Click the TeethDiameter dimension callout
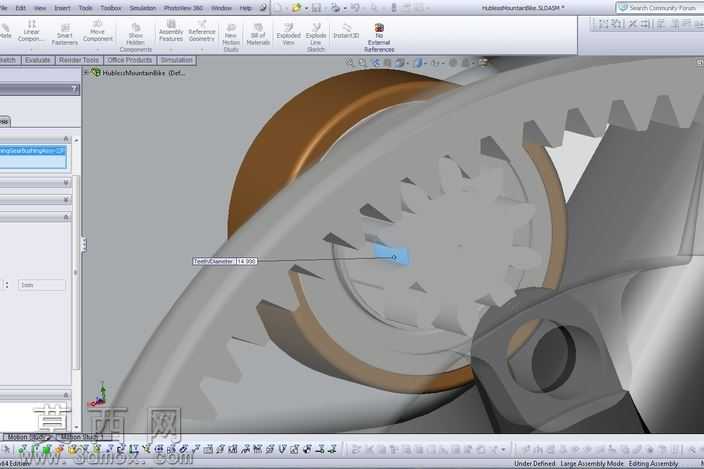The width and height of the screenshot is (704, 469). (x=224, y=261)
